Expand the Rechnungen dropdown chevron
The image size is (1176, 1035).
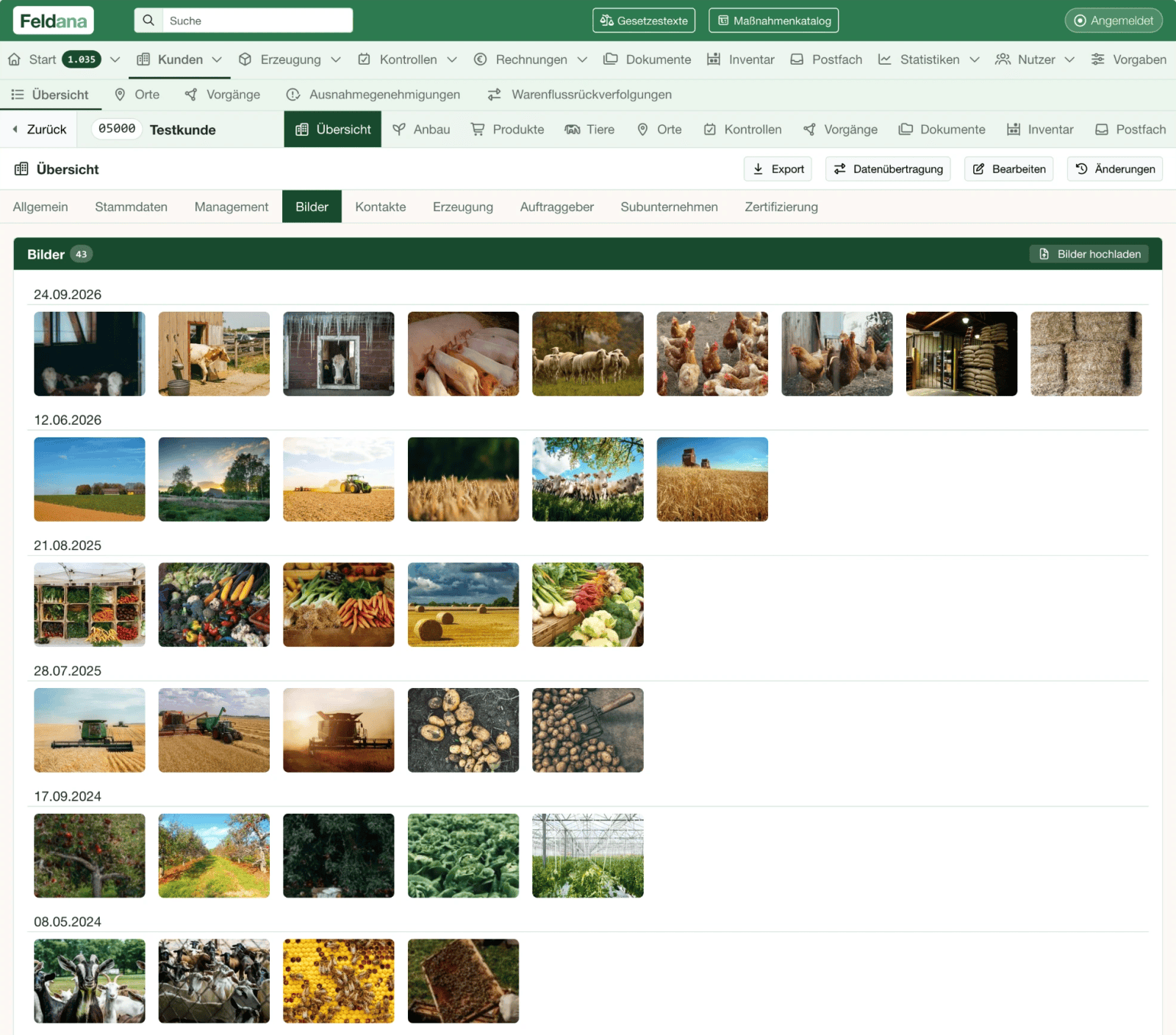[582, 60]
